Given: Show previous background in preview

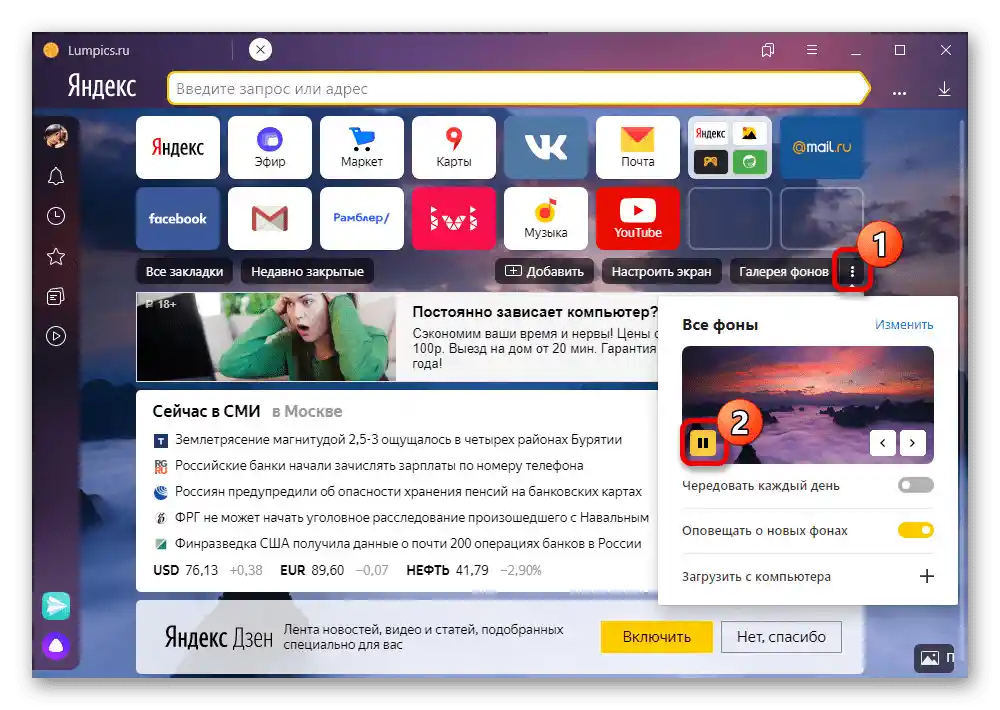Looking at the screenshot, I should point(883,443).
